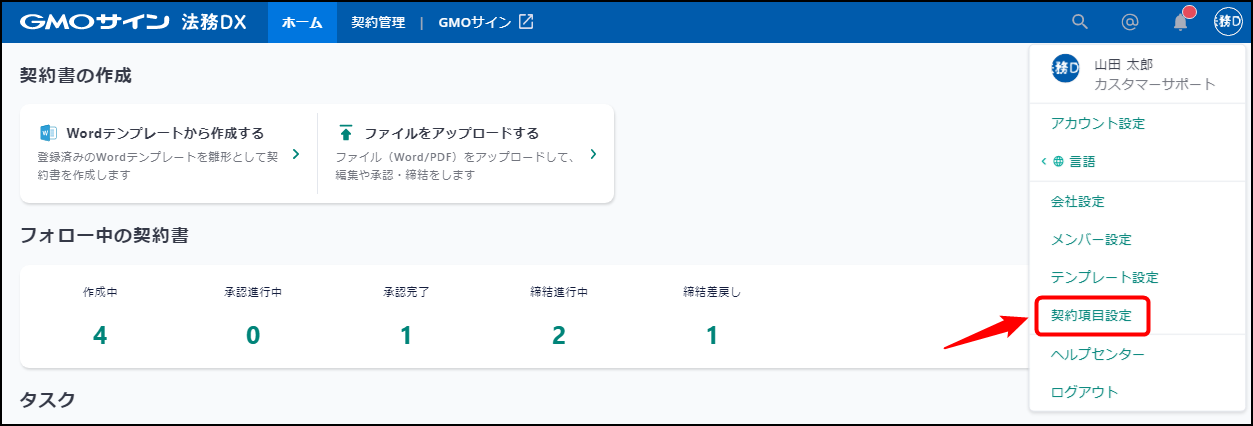Open mentions via the @ icon
Screen dimensions: 1253x426
click(x=1130, y=21)
